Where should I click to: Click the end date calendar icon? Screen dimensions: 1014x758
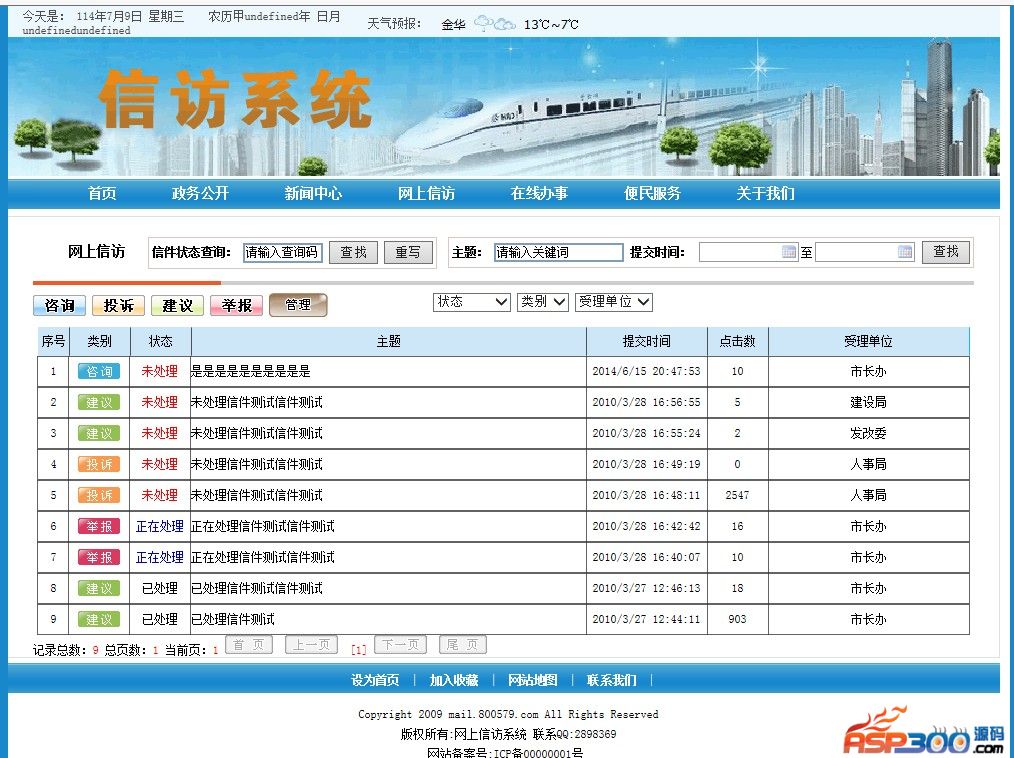905,252
